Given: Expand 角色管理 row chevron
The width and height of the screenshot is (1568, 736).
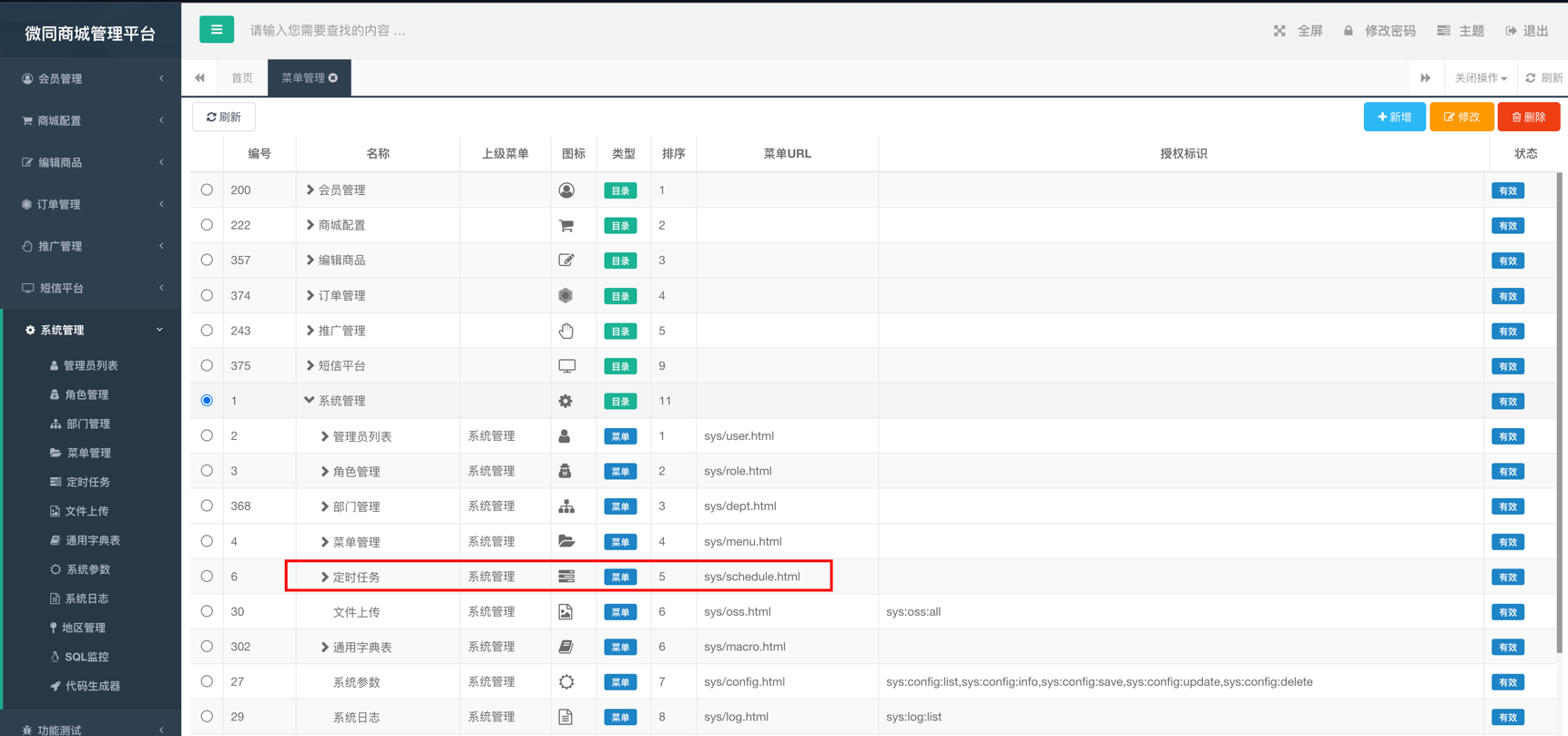Looking at the screenshot, I should point(324,471).
